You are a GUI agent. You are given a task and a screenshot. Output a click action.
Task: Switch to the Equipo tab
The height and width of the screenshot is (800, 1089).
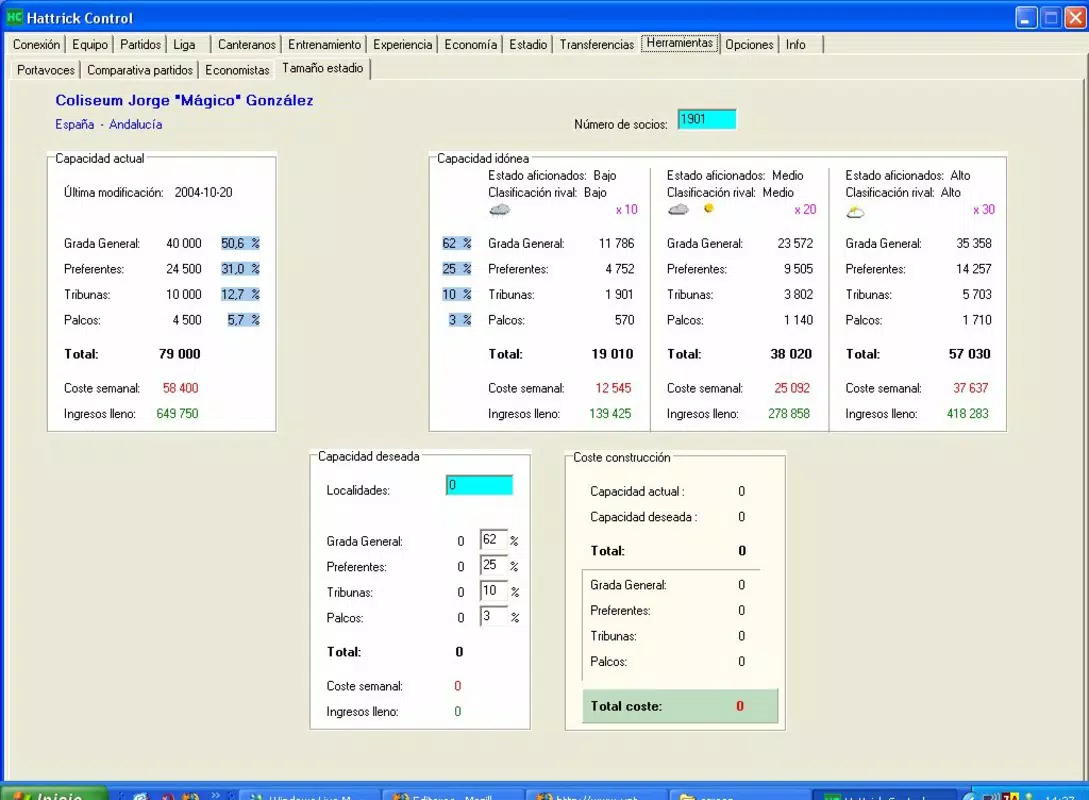click(90, 44)
